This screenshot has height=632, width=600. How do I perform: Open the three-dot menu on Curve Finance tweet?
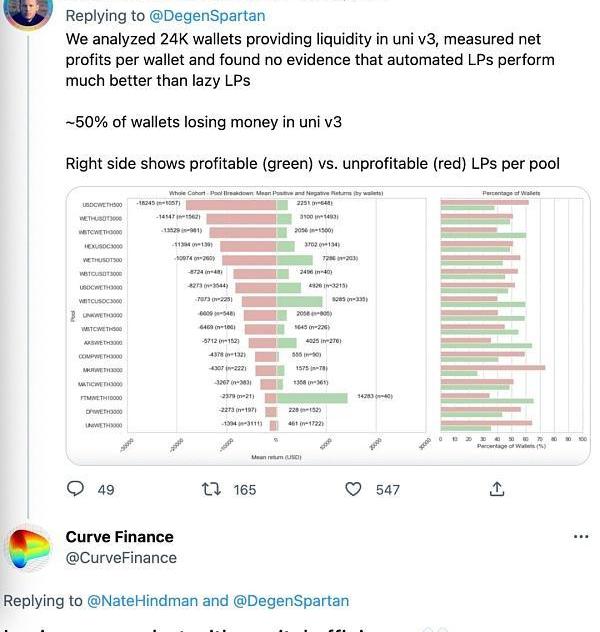tap(581, 537)
